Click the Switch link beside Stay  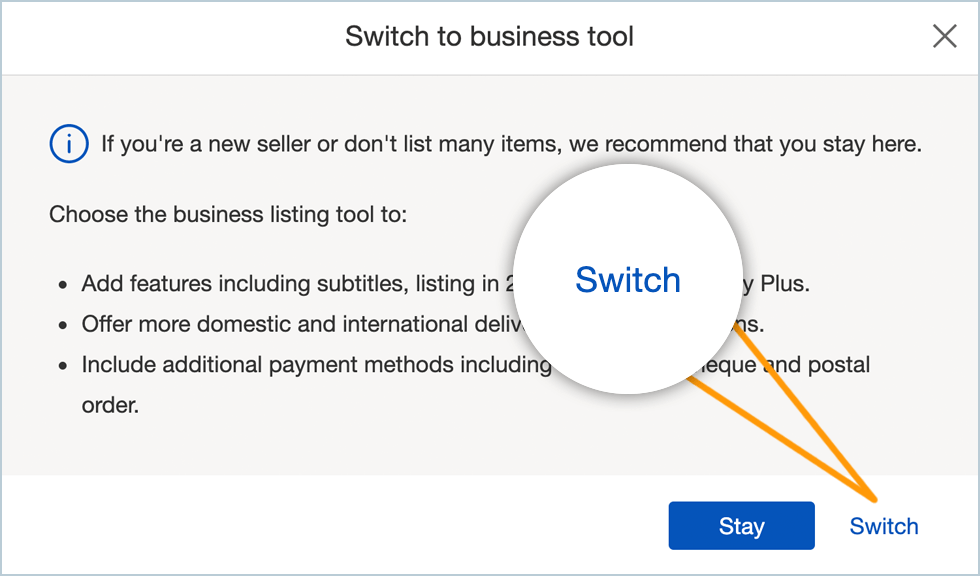[x=883, y=526]
